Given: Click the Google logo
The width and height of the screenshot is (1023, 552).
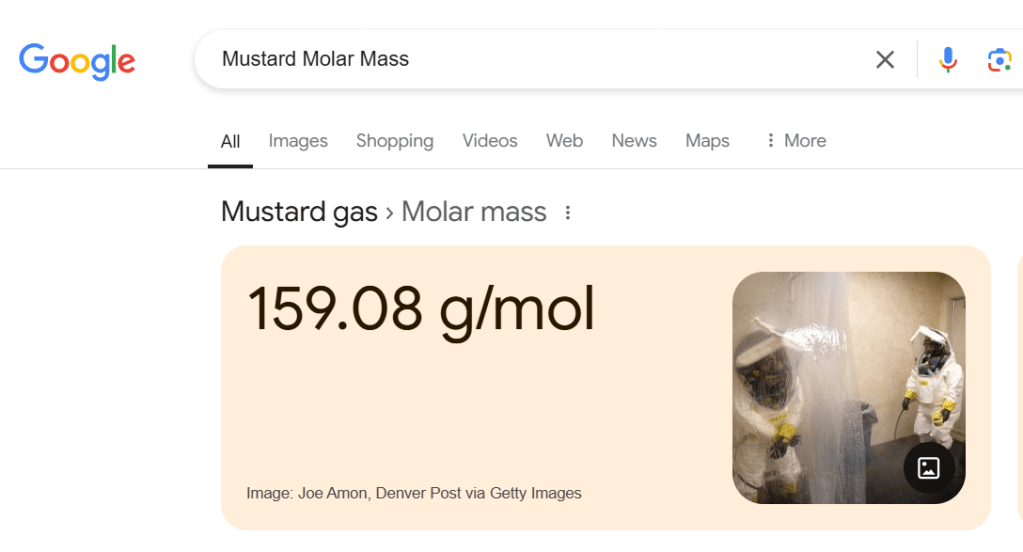Looking at the screenshot, I should click(77, 60).
